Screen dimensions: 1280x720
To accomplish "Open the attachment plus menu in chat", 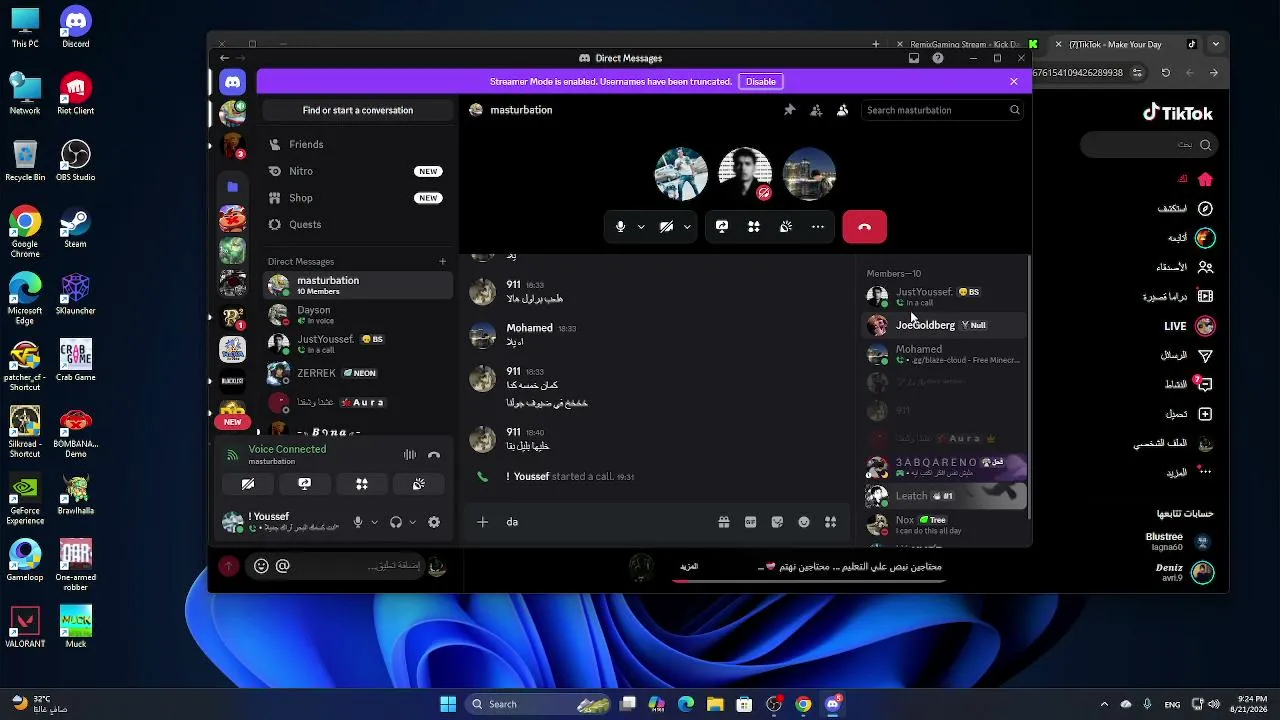I will [x=482, y=522].
